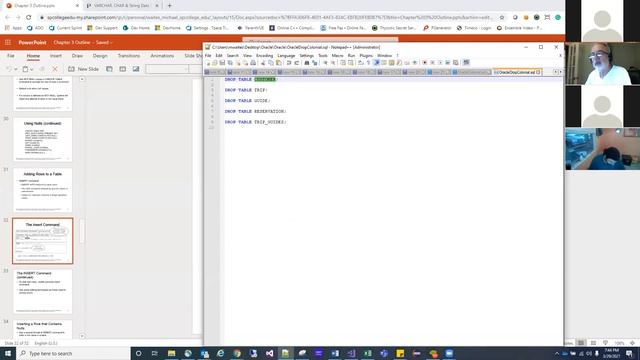Click Notepad++ Paste toolbar icon

(x=279, y=63)
